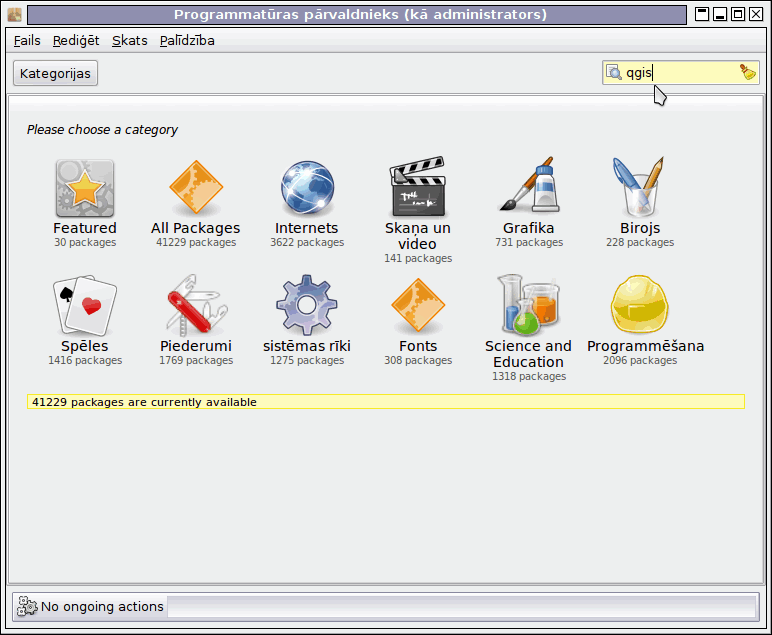Open the sistēmas rīki gear icon
The height and width of the screenshot is (635, 772).
(x=307, y=305)
